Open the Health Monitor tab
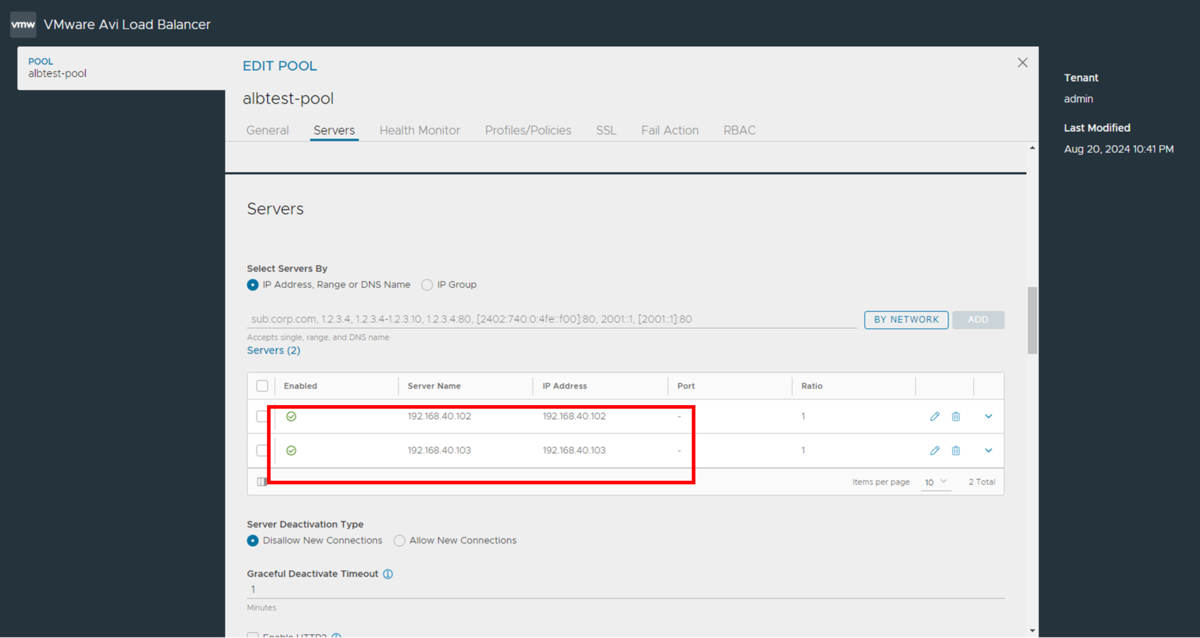1200x638 pixels. 420,130
